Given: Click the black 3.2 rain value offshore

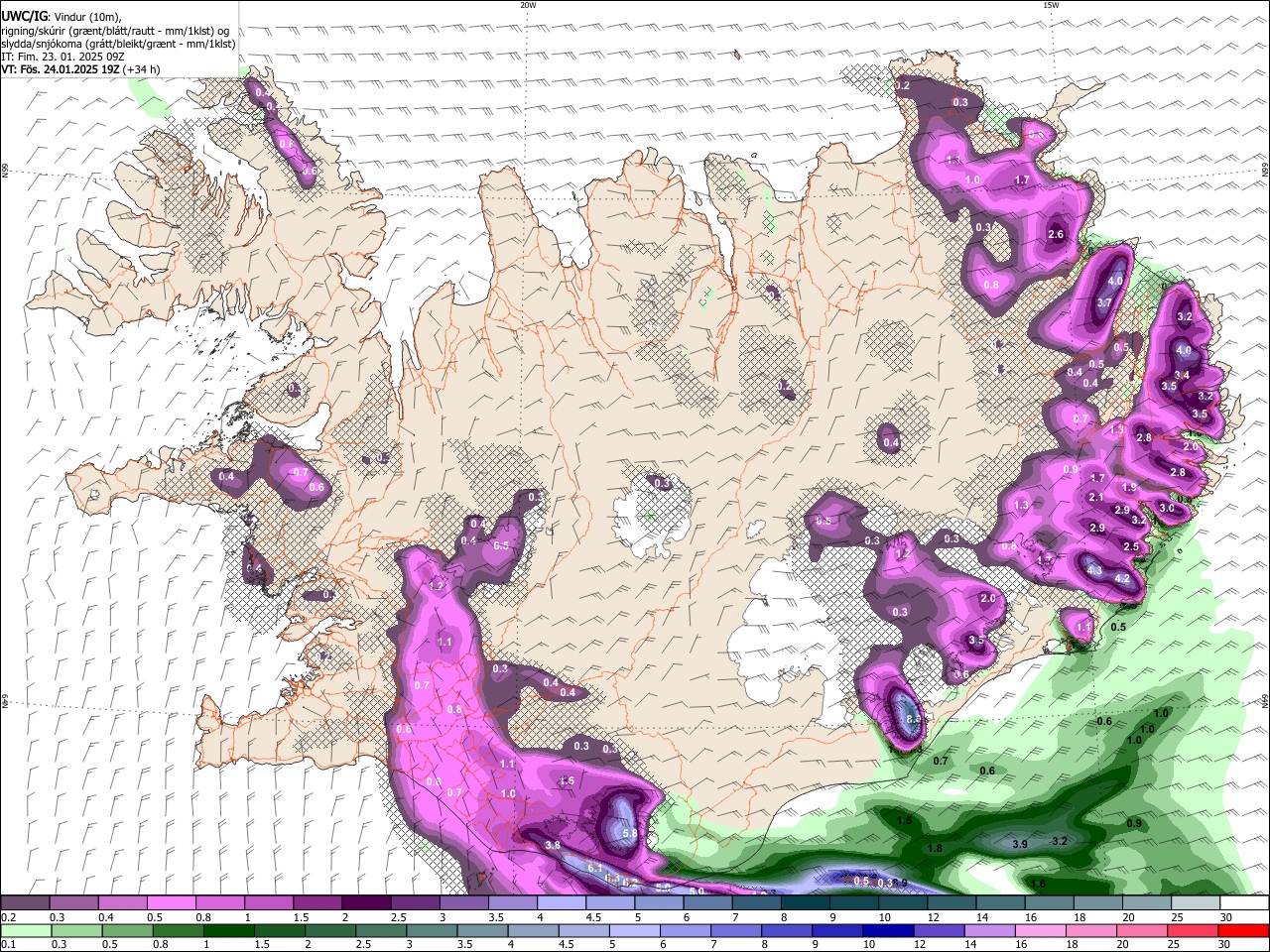Looking at the screenshot, I should click(x=1059, y=842).
